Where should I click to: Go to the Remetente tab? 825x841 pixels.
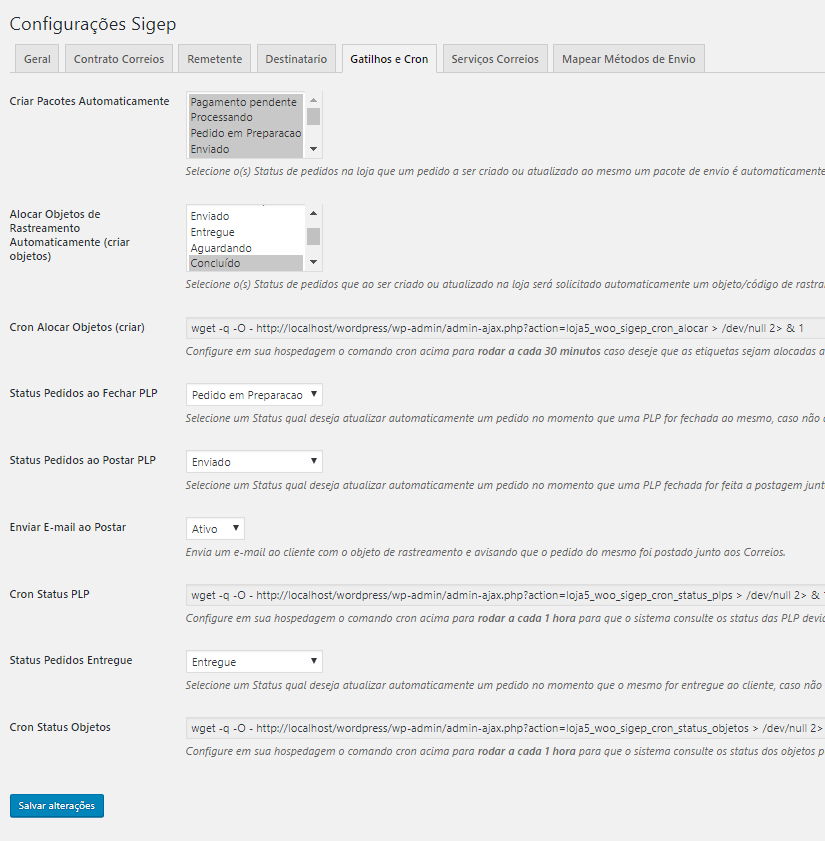tap(214, 59)
